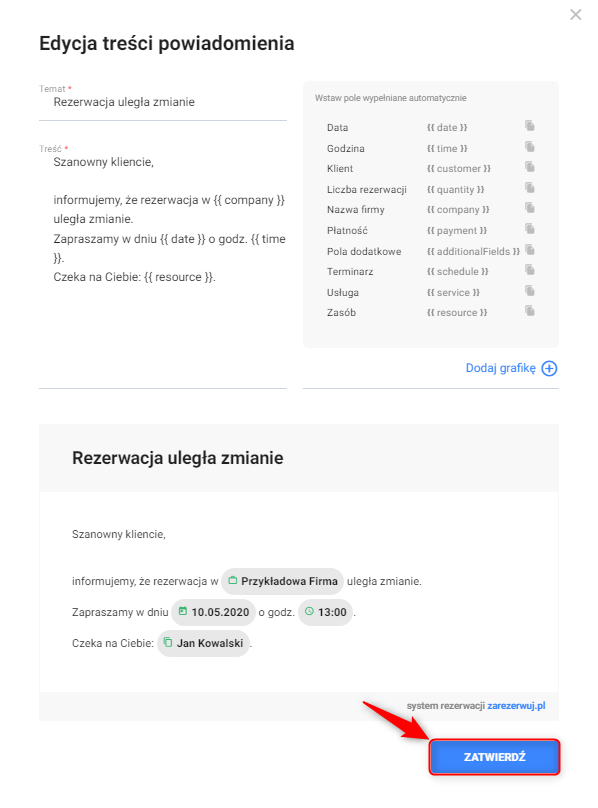Click the Liczba rezerwacji field label
598x808 pixels.
click(x=367, y=190)
